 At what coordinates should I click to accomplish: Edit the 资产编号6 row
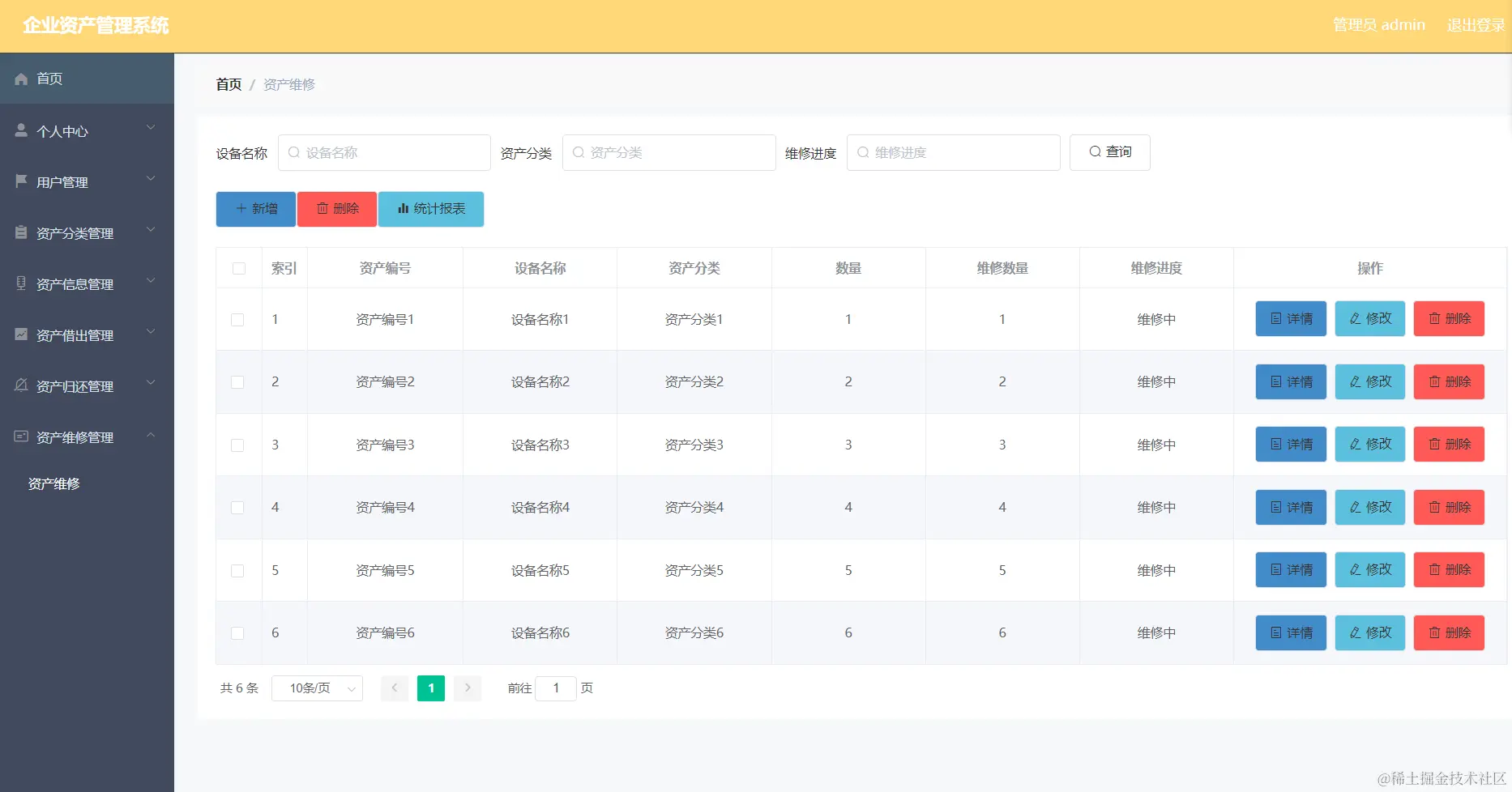click(1370, 632)
